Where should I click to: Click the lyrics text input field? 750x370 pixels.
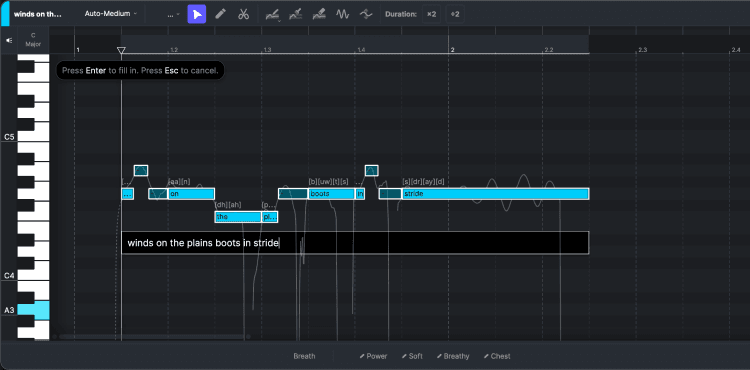click(355, 243)
